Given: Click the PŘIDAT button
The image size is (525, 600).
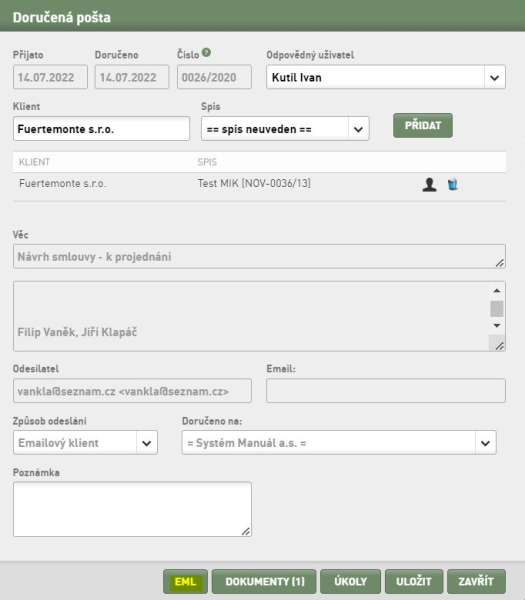Looking at the screenshot, I should (x=422, y=126).
